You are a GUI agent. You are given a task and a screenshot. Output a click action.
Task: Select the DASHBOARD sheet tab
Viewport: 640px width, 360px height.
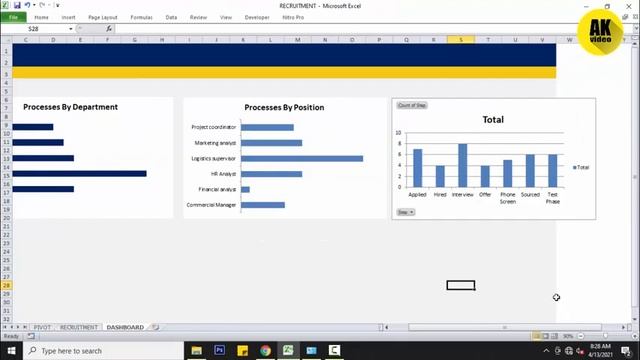point(125,327)
